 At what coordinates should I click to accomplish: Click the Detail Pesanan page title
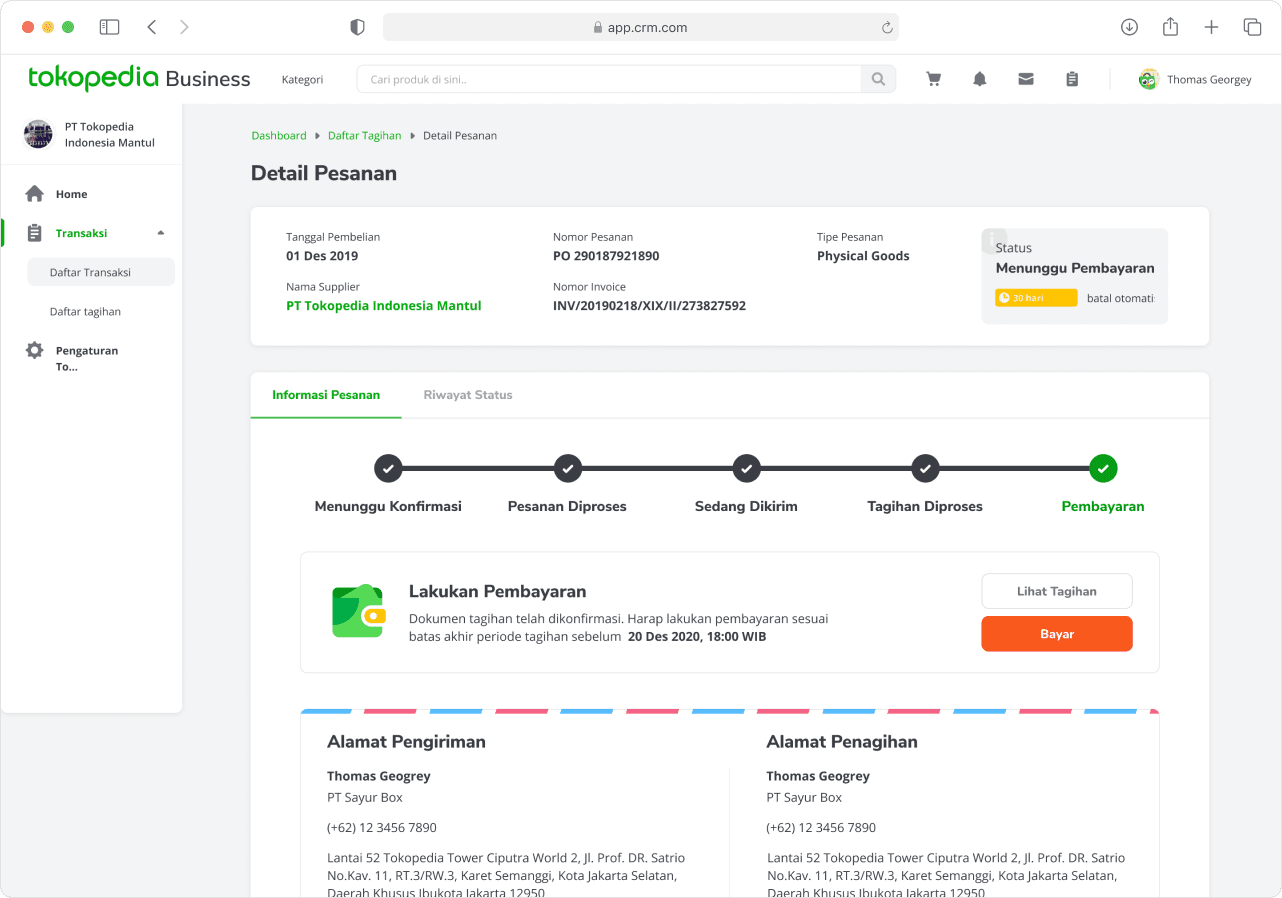point(324,173)
